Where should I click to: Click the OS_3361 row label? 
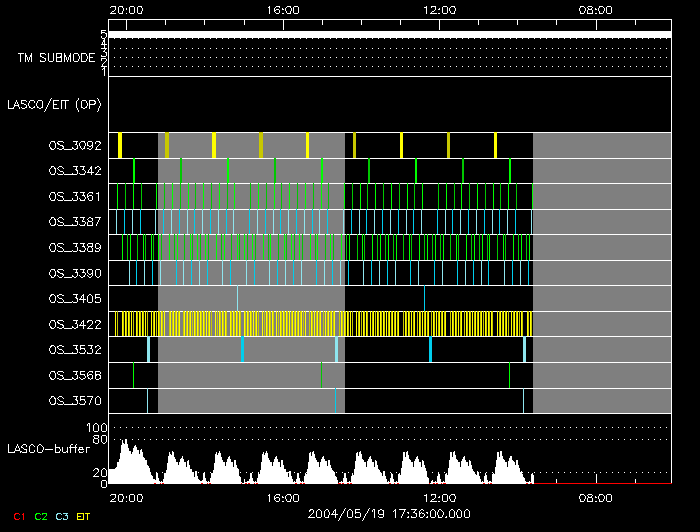pos(75,197)
